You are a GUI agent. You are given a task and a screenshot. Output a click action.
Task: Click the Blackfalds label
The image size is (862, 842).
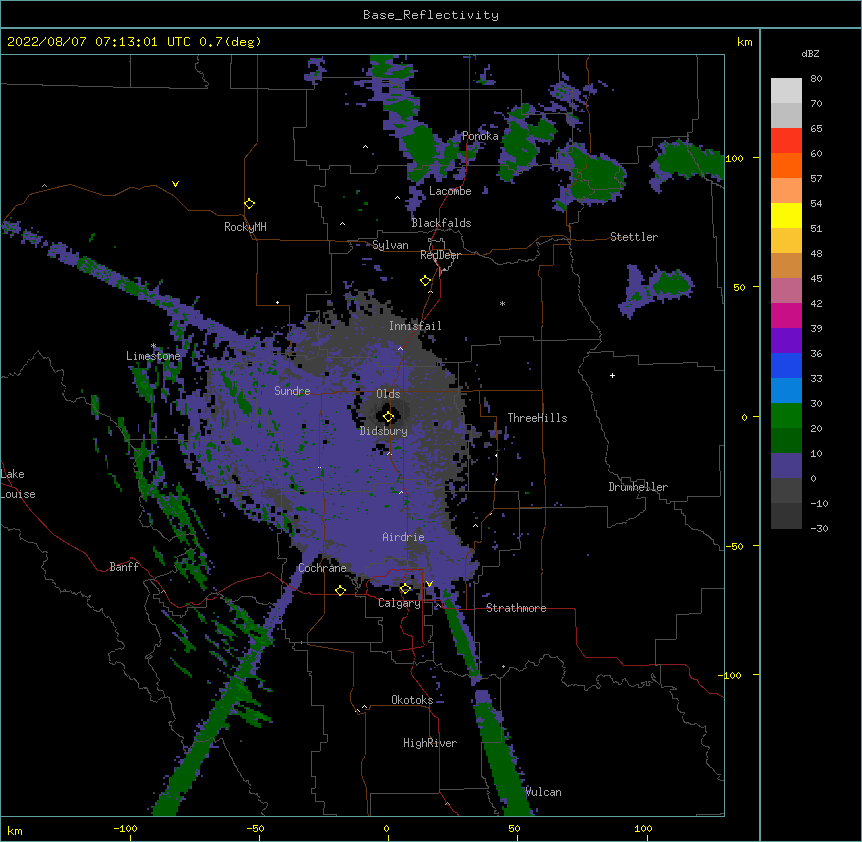pyautogui.click(x=441, y=223)
